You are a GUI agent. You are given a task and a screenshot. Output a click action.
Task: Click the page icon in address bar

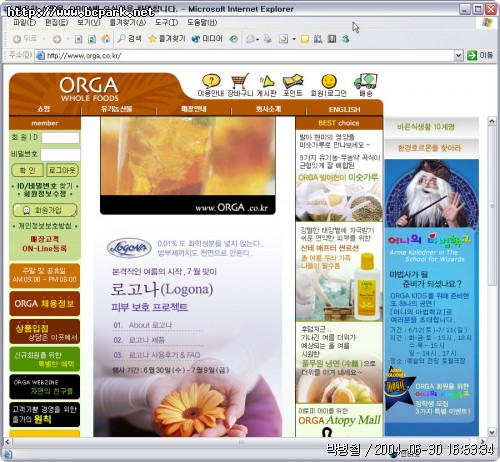(x=40, y=55)
